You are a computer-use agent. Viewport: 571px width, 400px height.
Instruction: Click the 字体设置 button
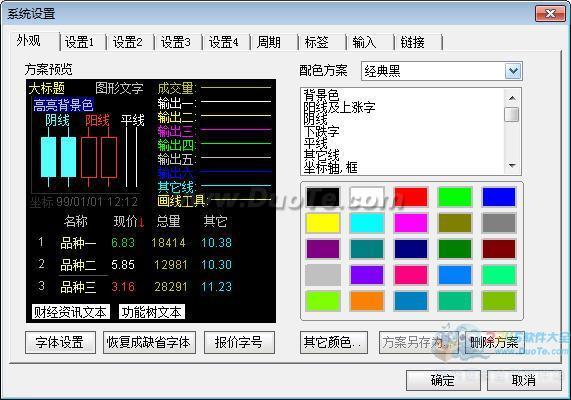click(60, 342)
